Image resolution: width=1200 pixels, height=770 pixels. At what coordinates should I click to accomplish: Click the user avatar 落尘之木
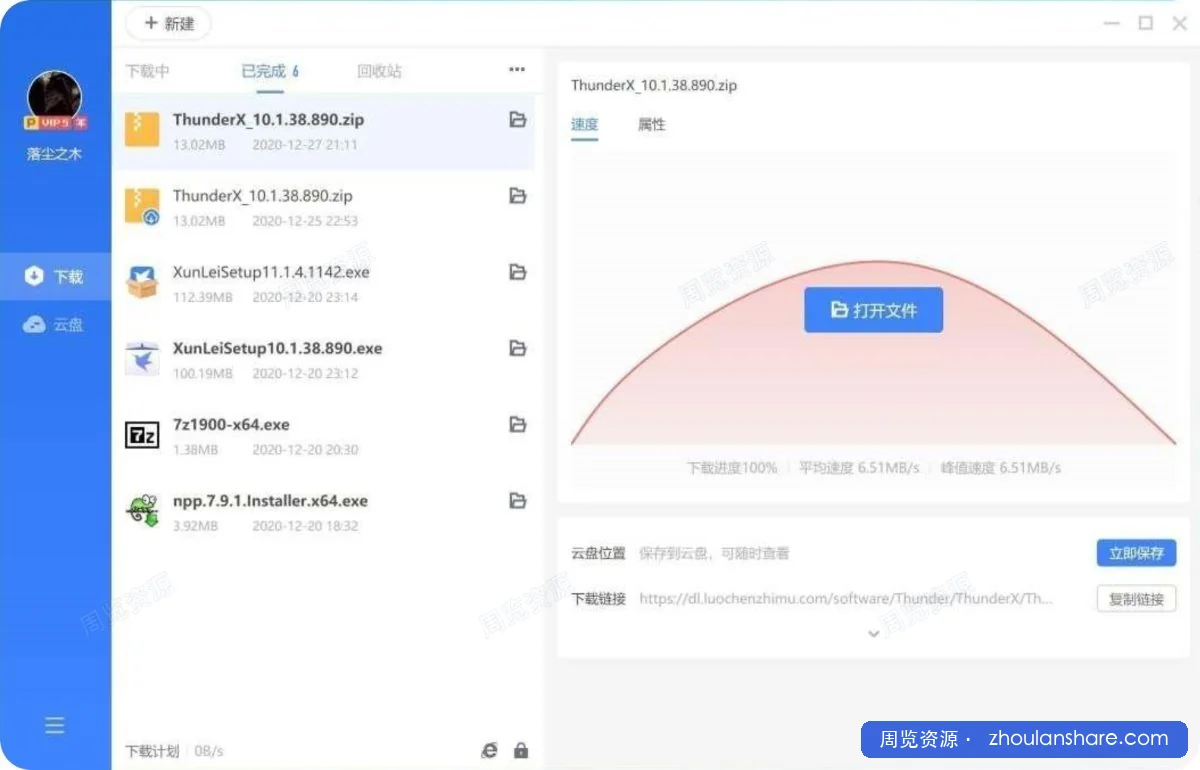pyautogui.click(x=55, y=97)
